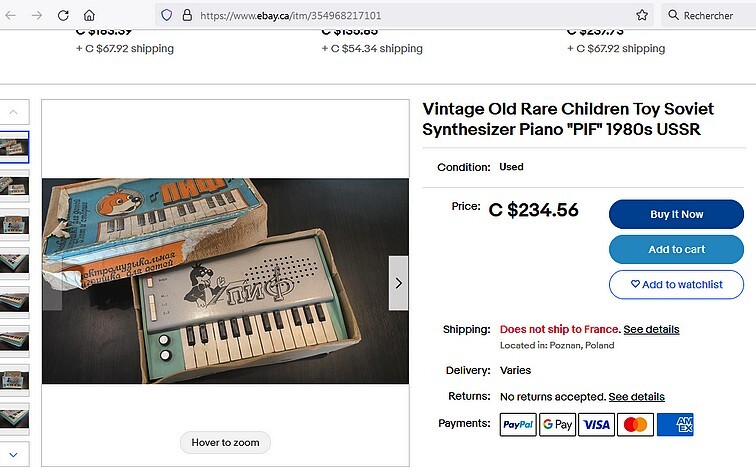Click the browser back arrow
Image resolution: width=756 pixels, height=468 pixels.
tap(13, 16)
